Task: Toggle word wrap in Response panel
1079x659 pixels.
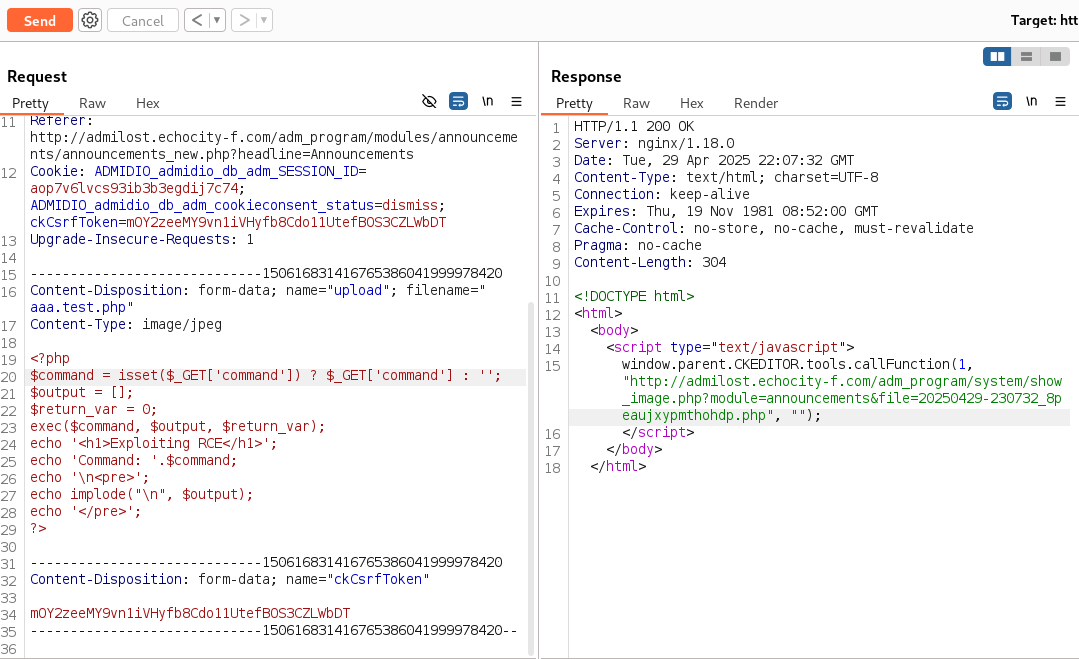Action: [1003, 101]
